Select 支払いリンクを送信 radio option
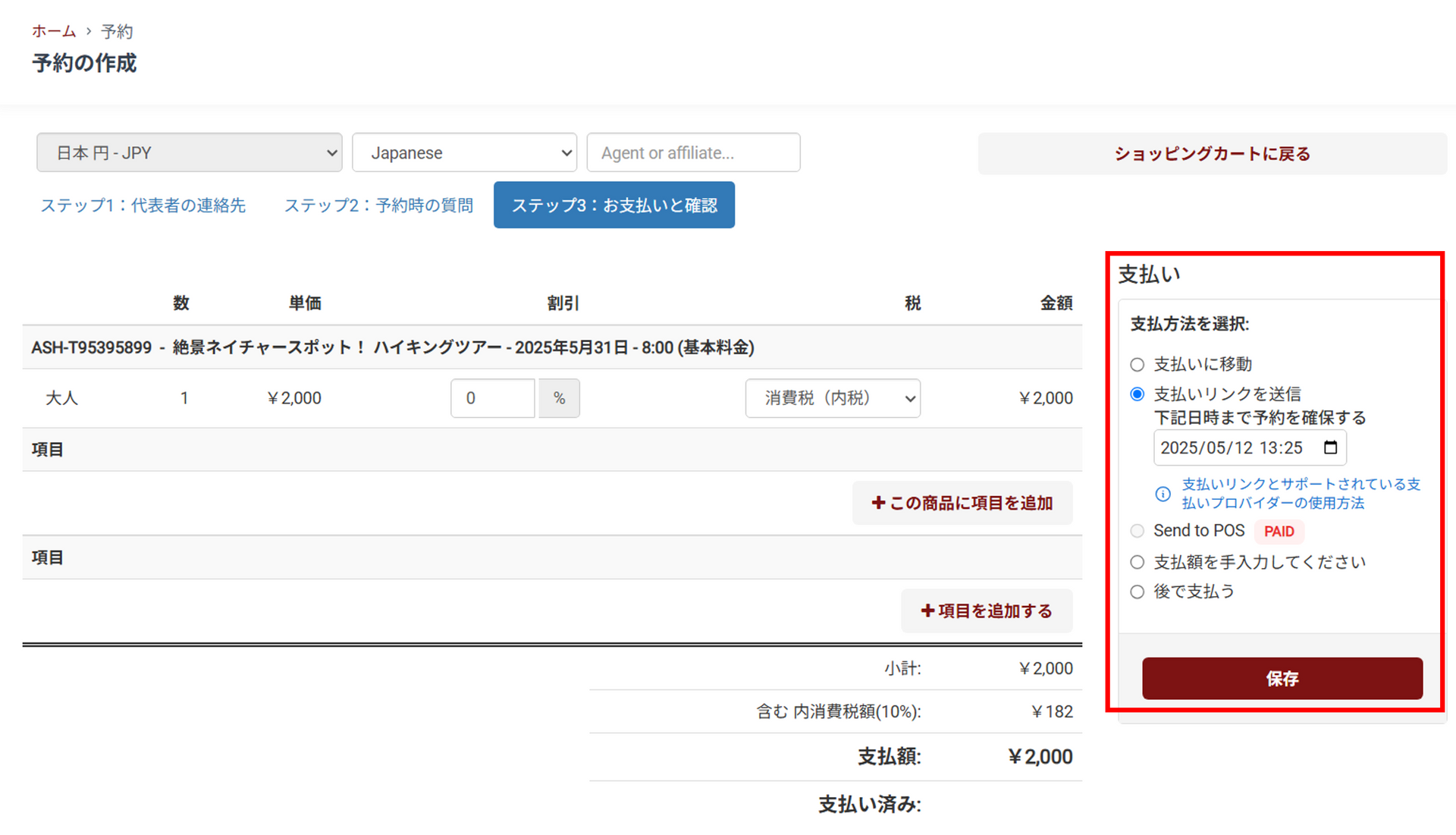1456x835 pixels. [x=1137, y=394]
